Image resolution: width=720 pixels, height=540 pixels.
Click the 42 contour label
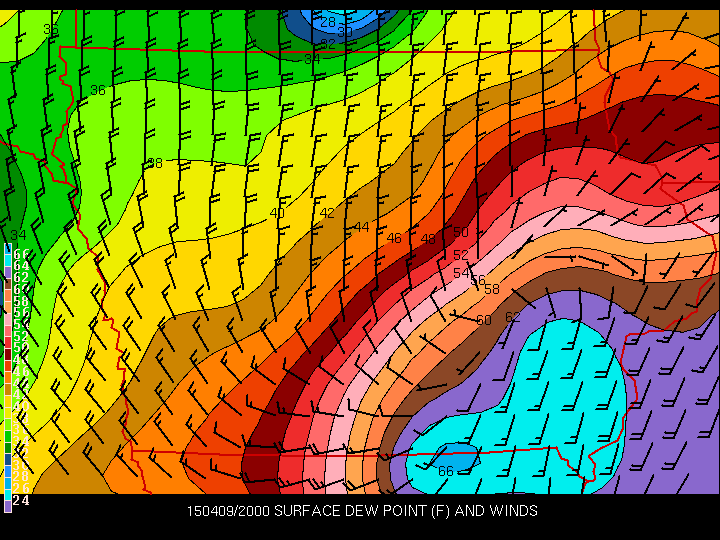click(327, 213)
